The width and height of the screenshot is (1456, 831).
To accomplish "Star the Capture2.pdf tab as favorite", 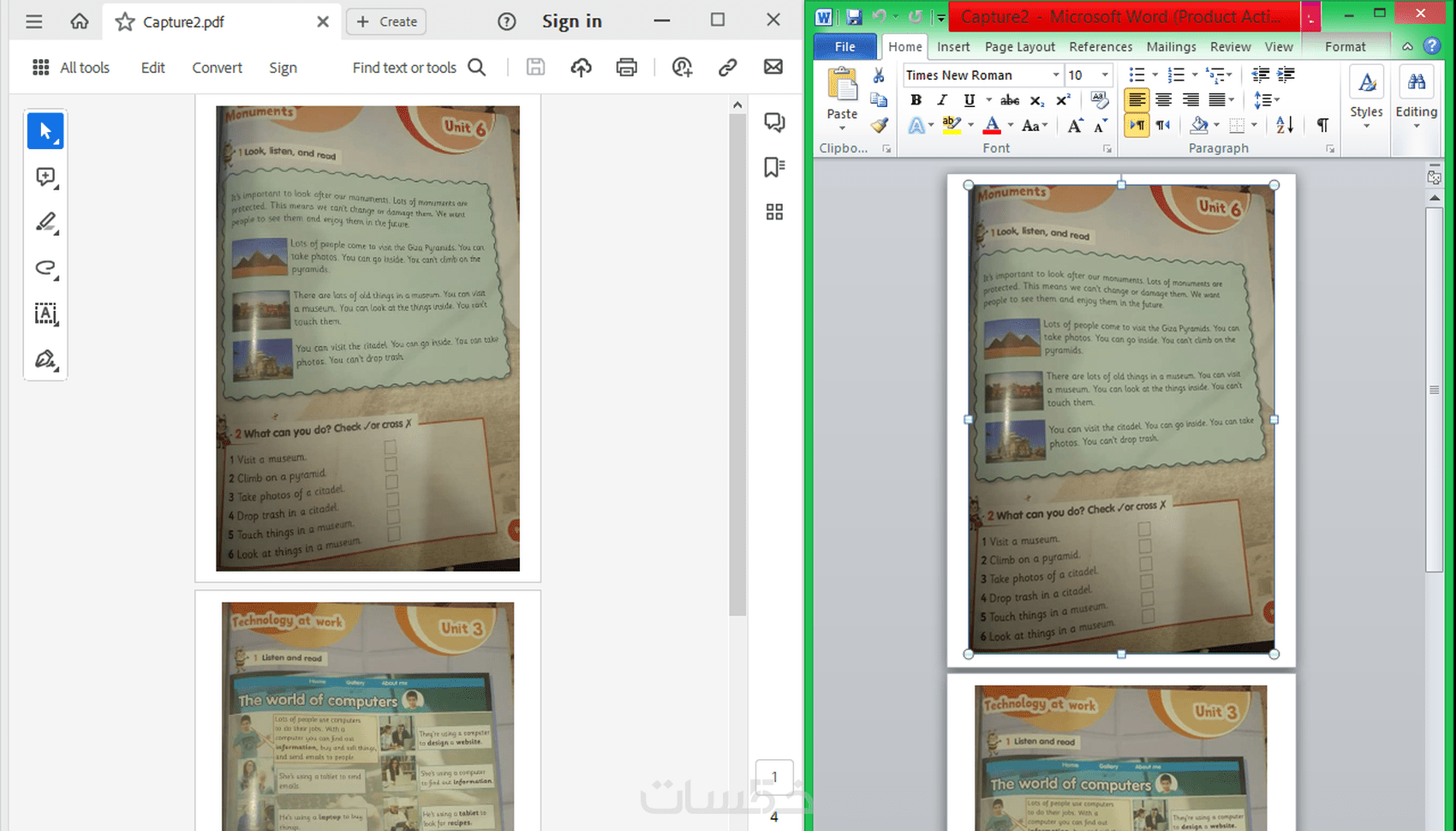I will click(x=125, y=21).
